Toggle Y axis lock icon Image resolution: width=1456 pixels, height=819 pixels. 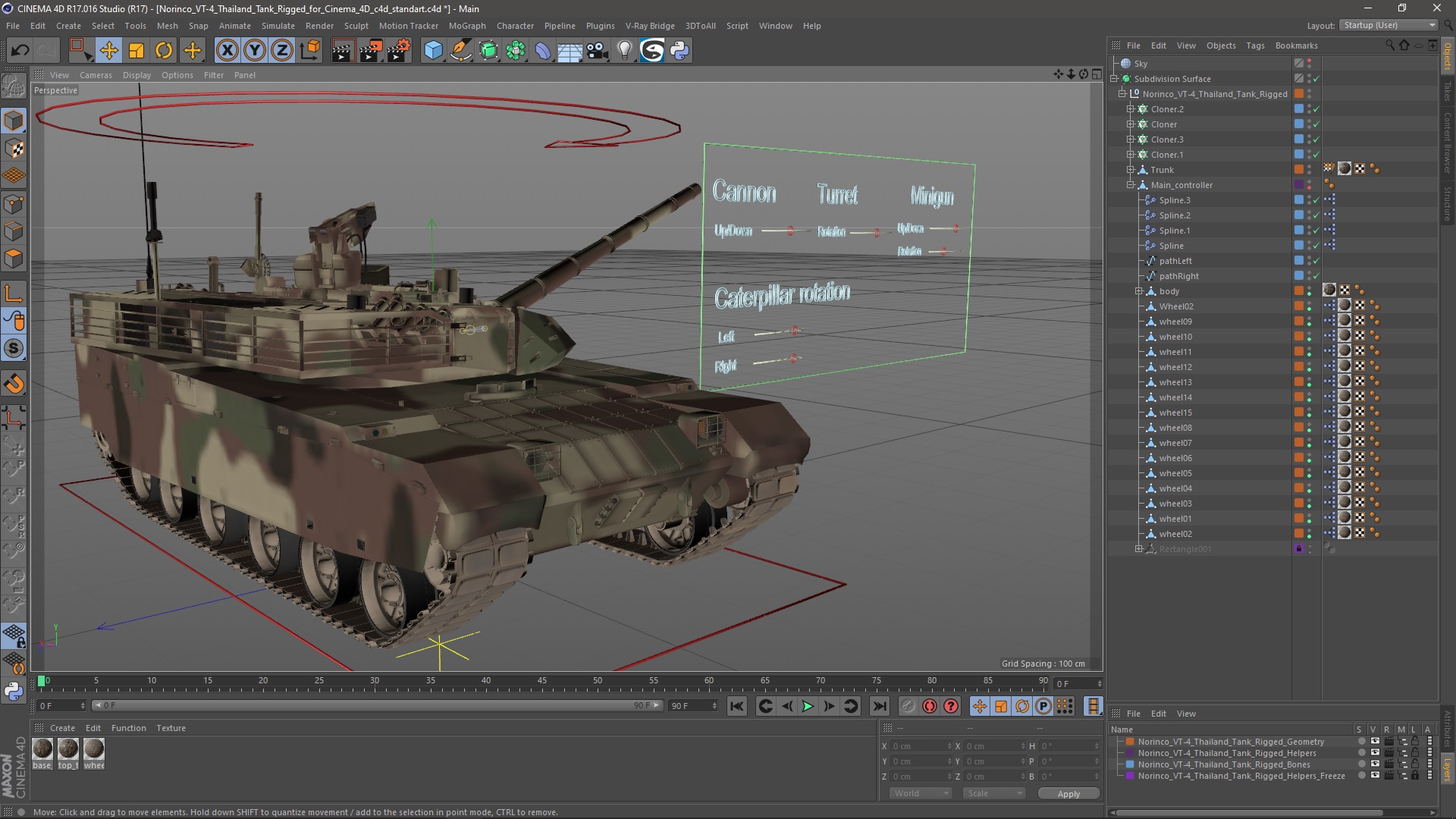point(255,51)
